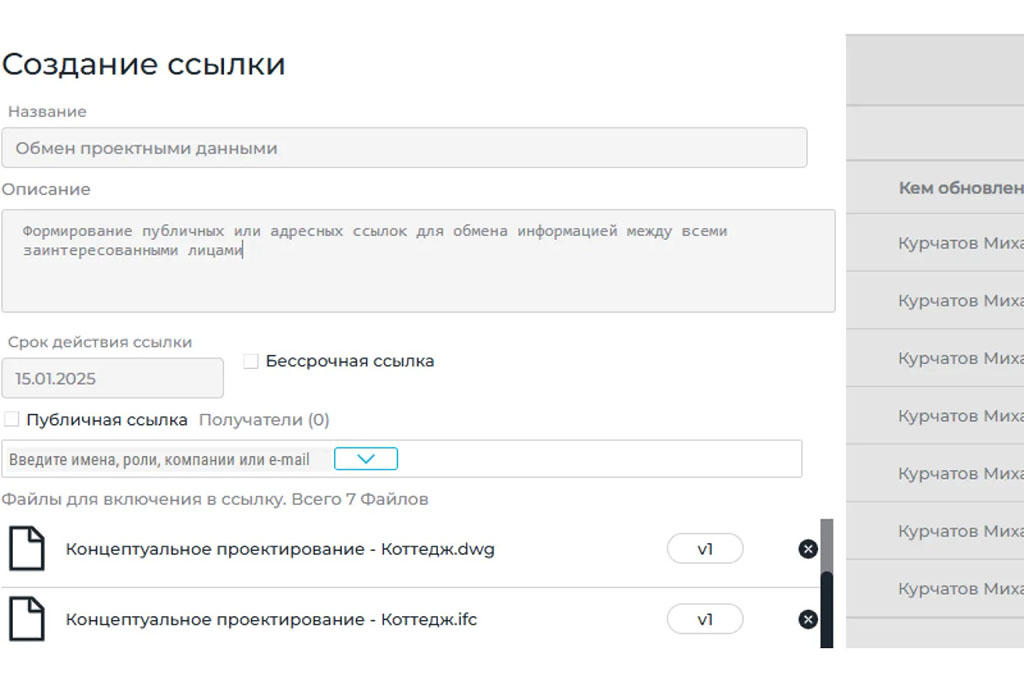This screenshot has width=1024, height=681.
Task: Click the file list scrollbar thumb
Action: (x=826, y=608)
